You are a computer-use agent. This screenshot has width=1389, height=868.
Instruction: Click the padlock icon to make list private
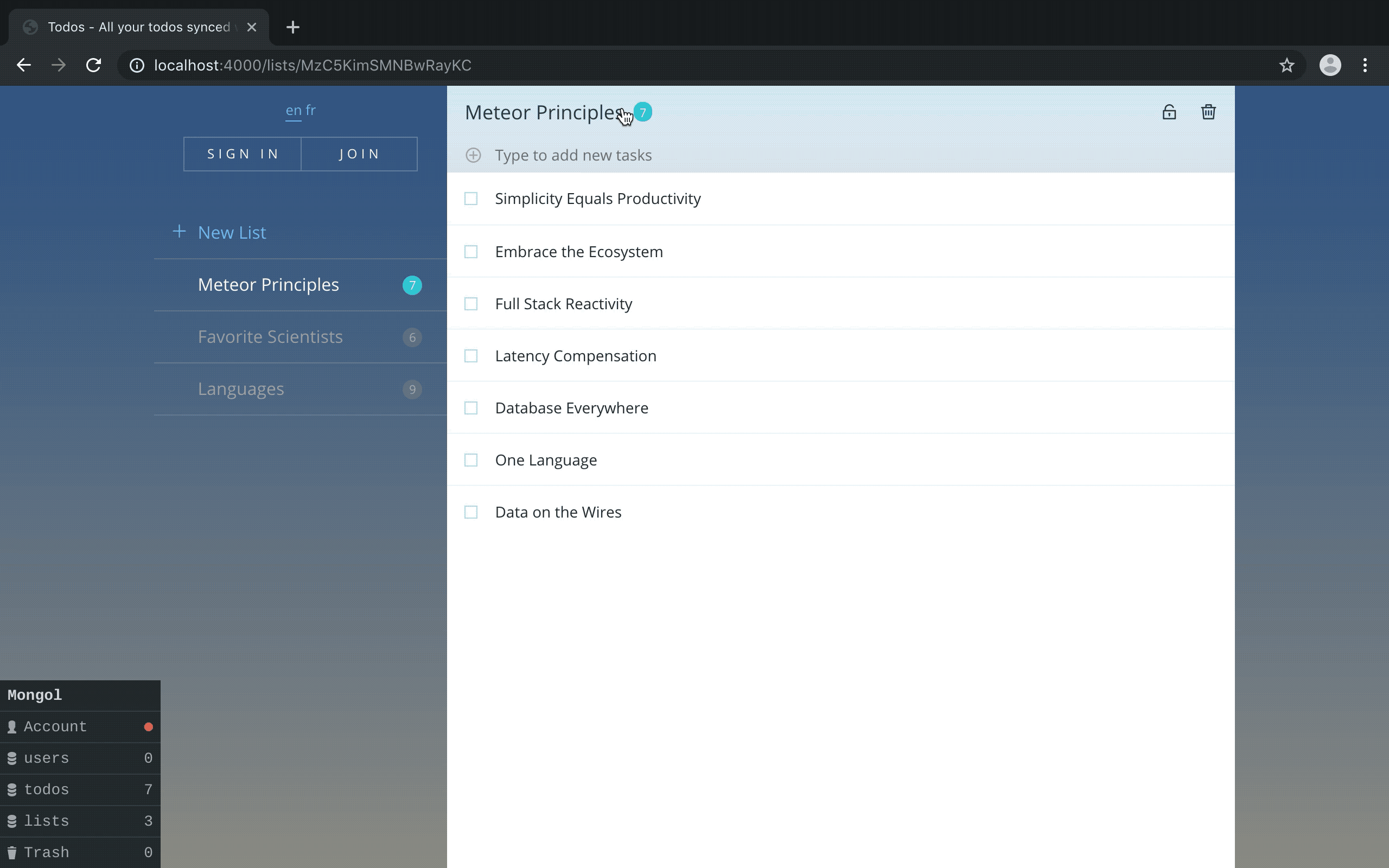pyautogui.click(x=1169, y=112)
